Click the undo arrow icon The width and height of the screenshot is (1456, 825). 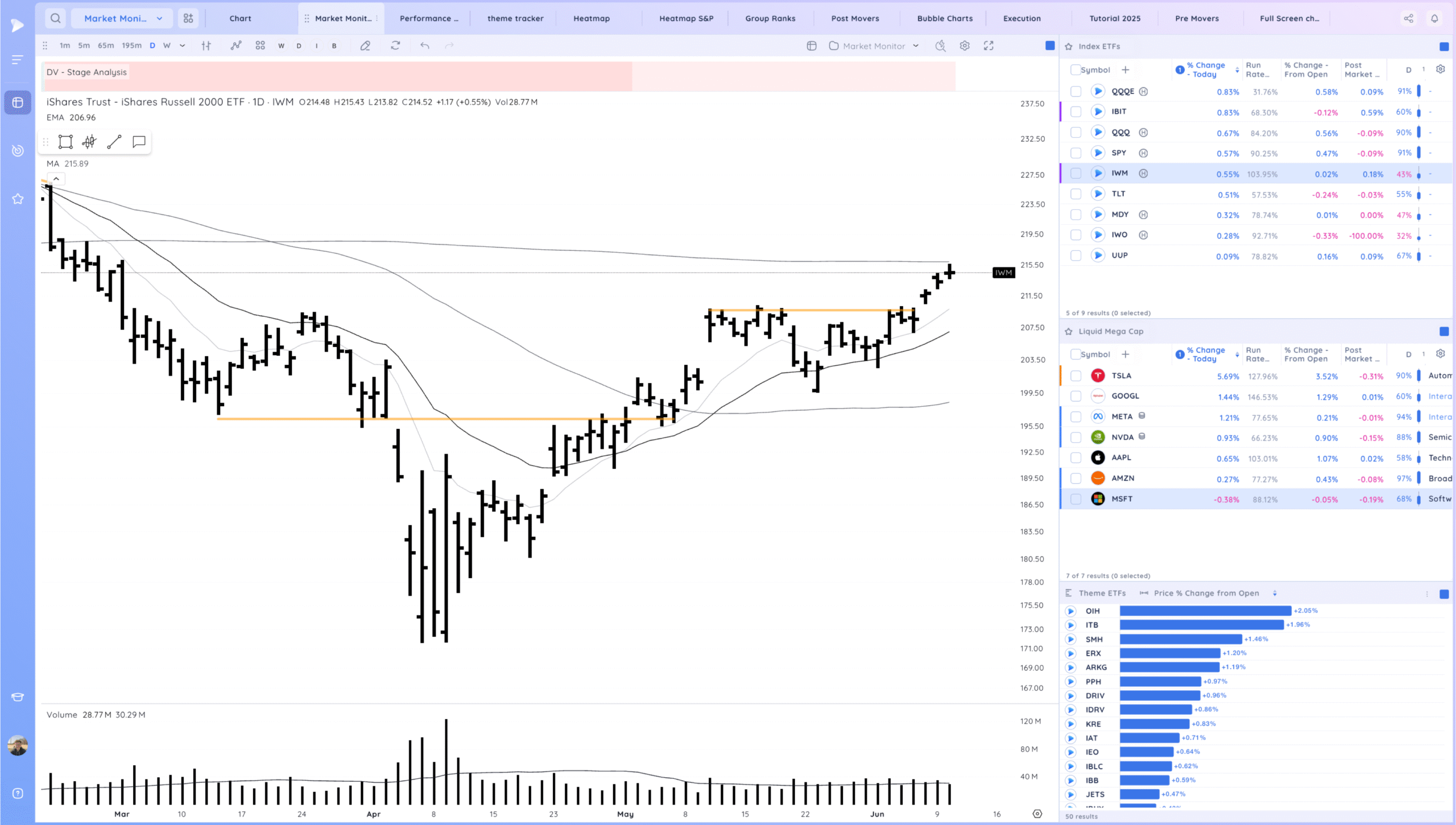coord(424,46)
